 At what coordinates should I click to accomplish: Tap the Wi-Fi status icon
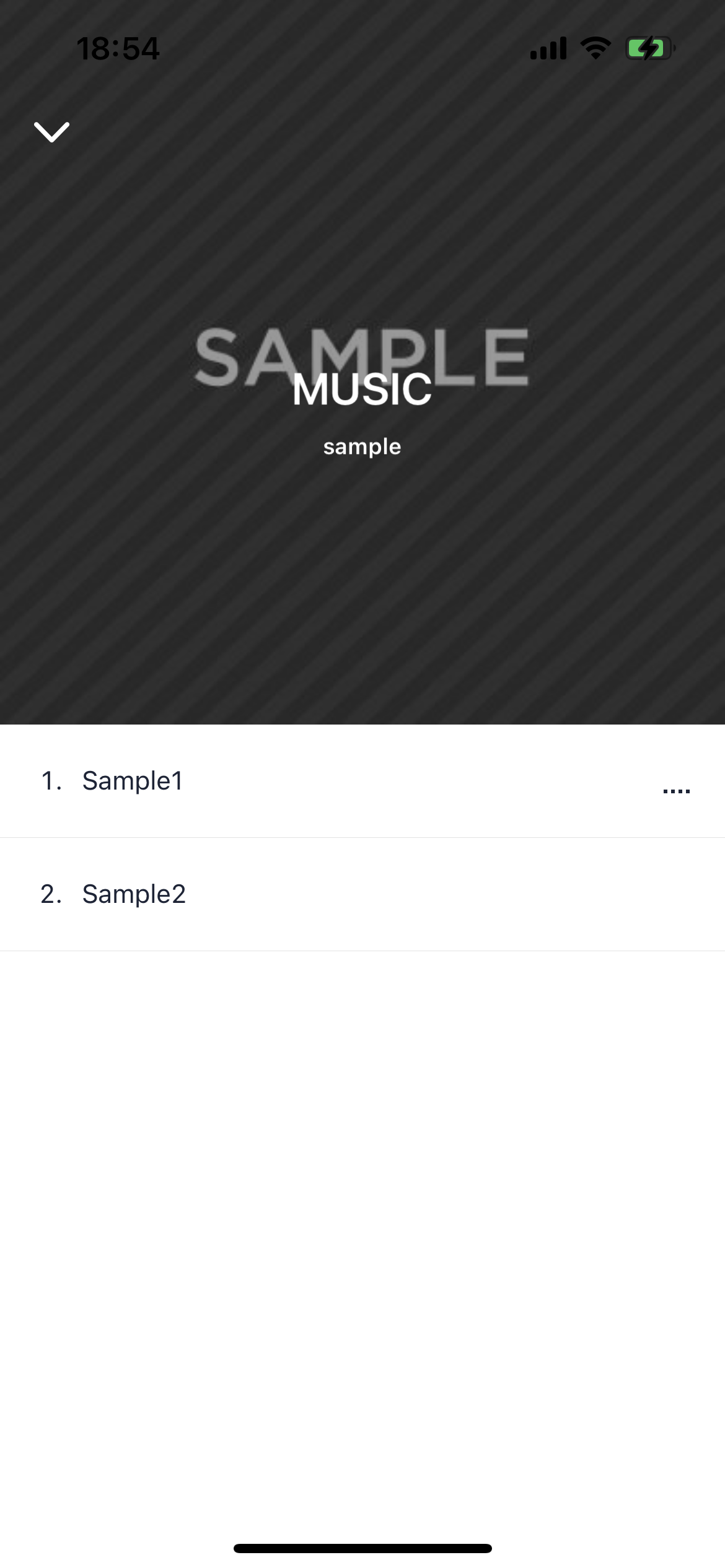pos(595,48)
